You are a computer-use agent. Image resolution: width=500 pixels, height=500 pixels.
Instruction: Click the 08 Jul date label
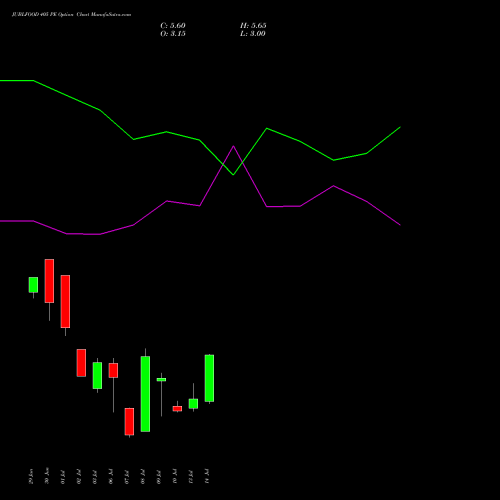coord(143,477)
